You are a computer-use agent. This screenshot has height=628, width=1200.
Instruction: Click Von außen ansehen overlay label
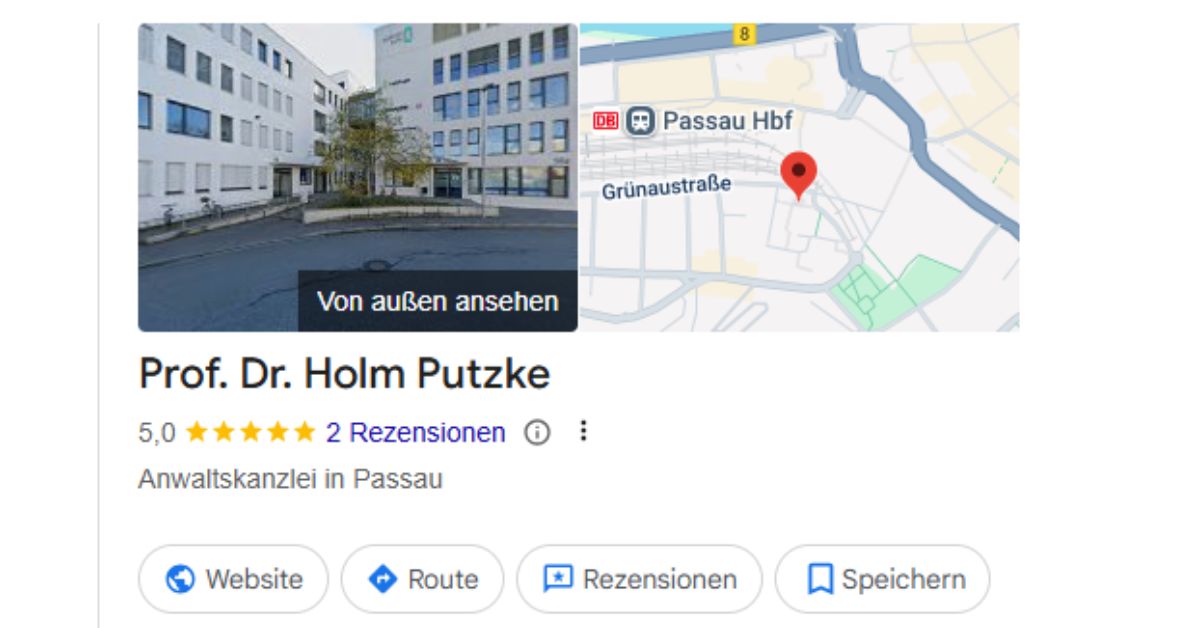tap(438, 301)
